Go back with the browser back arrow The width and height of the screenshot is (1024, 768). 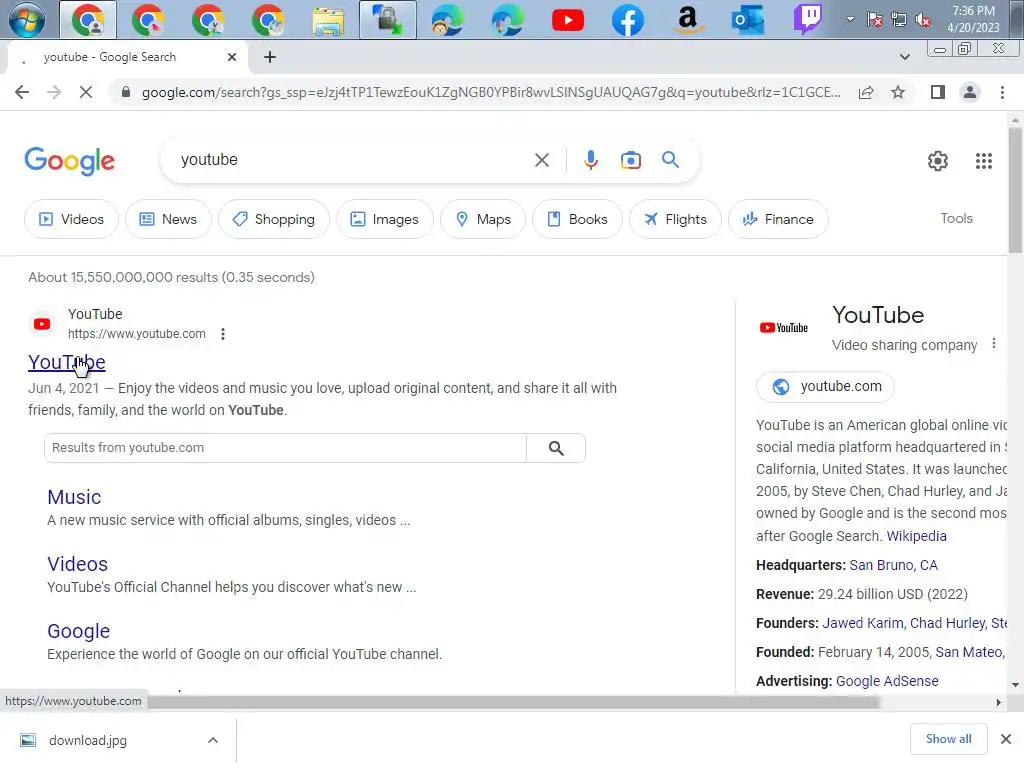pos(22,92)
